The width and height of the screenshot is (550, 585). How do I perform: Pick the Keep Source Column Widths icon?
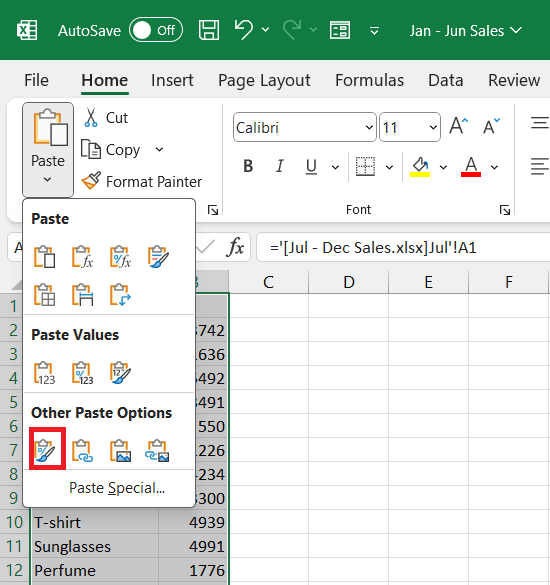tap(82, 295)
